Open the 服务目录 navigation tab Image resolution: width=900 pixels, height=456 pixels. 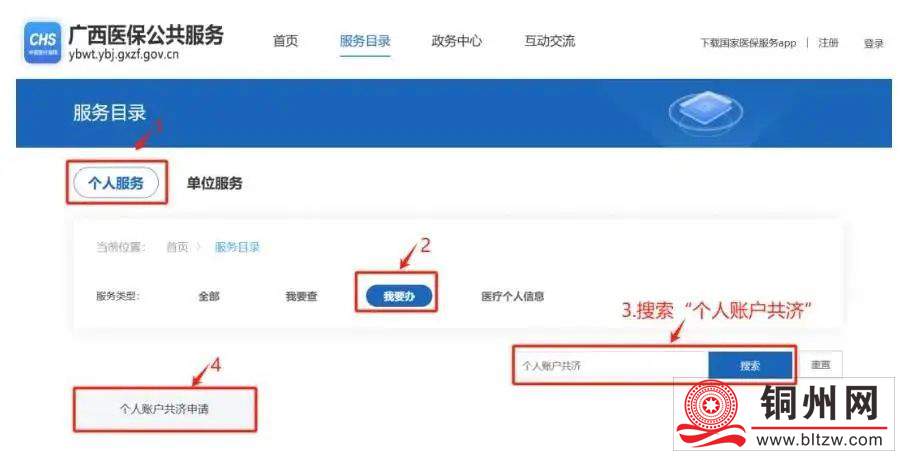pyautogui.click(x=365, y=41)
